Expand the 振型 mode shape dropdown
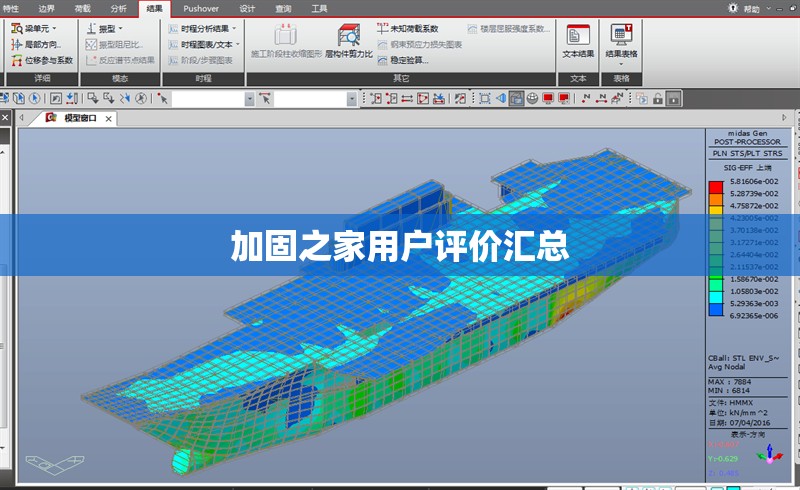Image resolution: width=800 pixels, height=490 pixels. pyautogui.click(x=106, y=29)
